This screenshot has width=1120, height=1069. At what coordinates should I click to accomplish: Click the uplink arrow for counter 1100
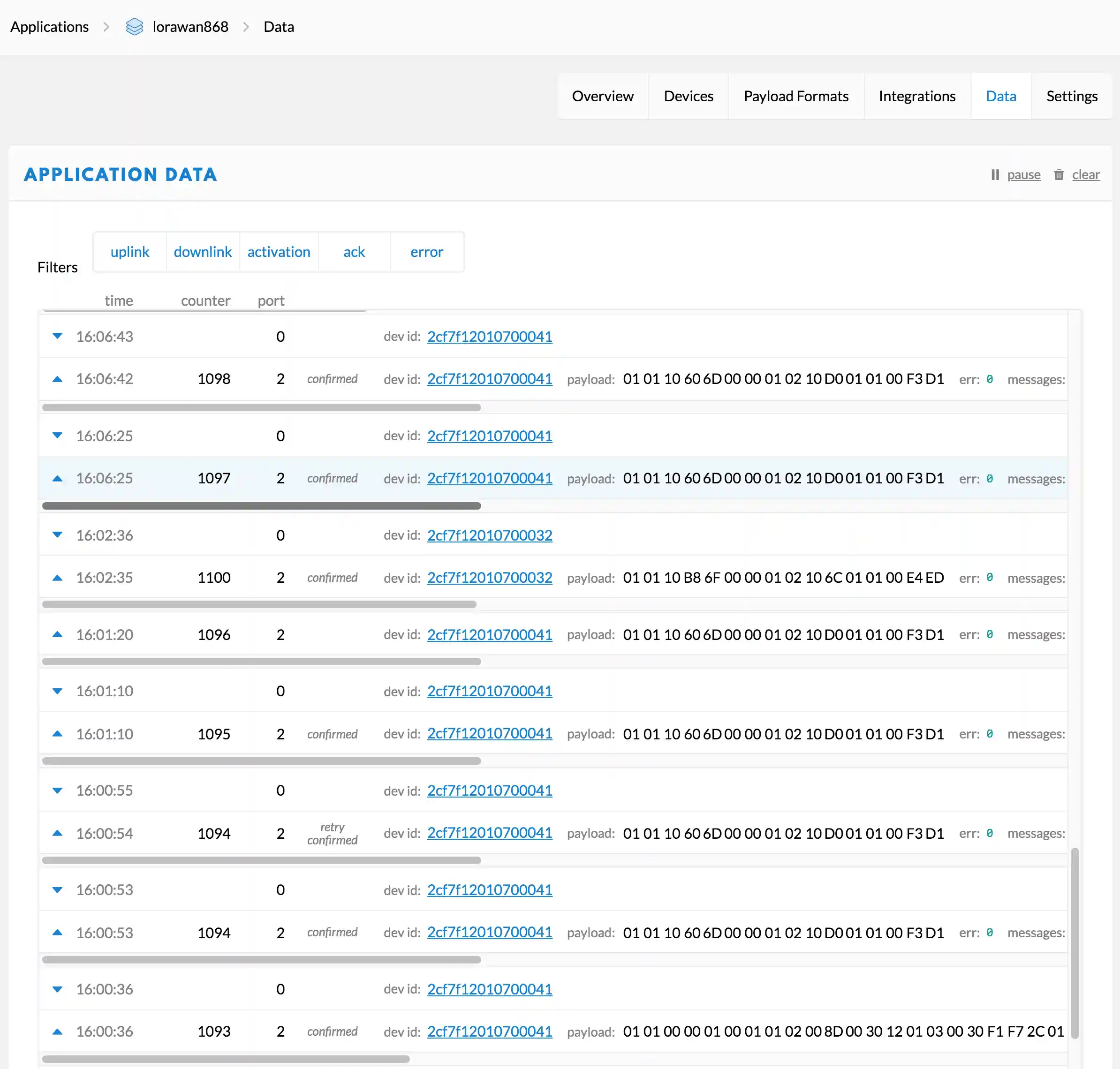(x=57, y=578)
